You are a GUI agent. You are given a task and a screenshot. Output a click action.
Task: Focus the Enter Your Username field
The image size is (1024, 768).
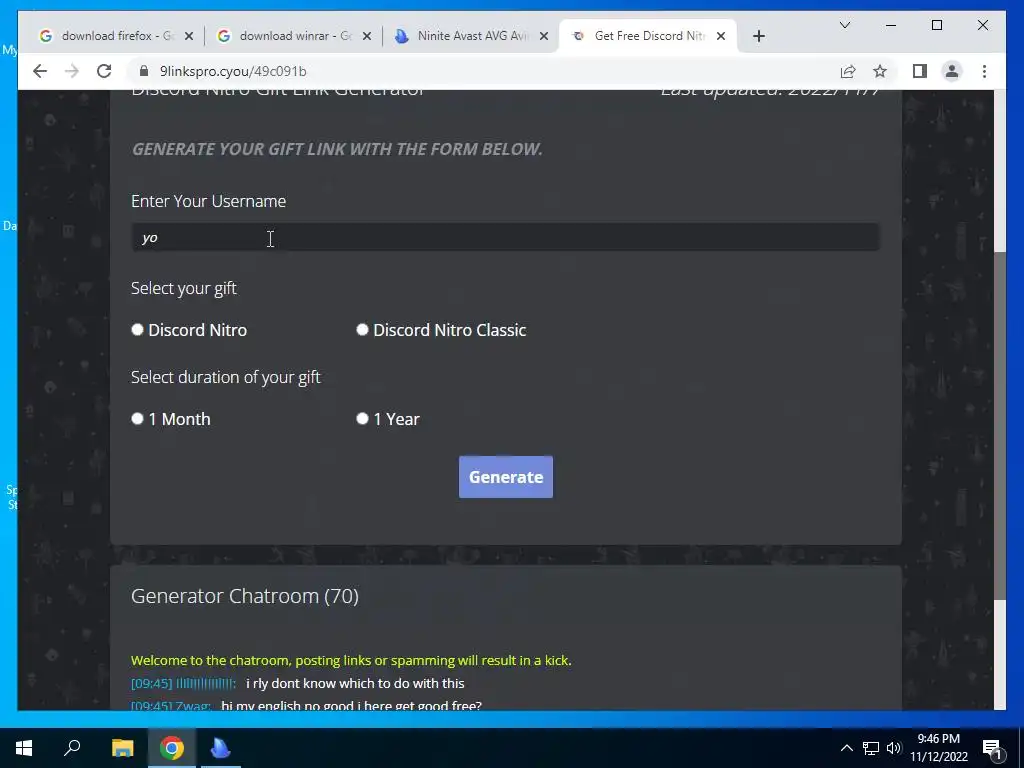click(x=505, y=238)
